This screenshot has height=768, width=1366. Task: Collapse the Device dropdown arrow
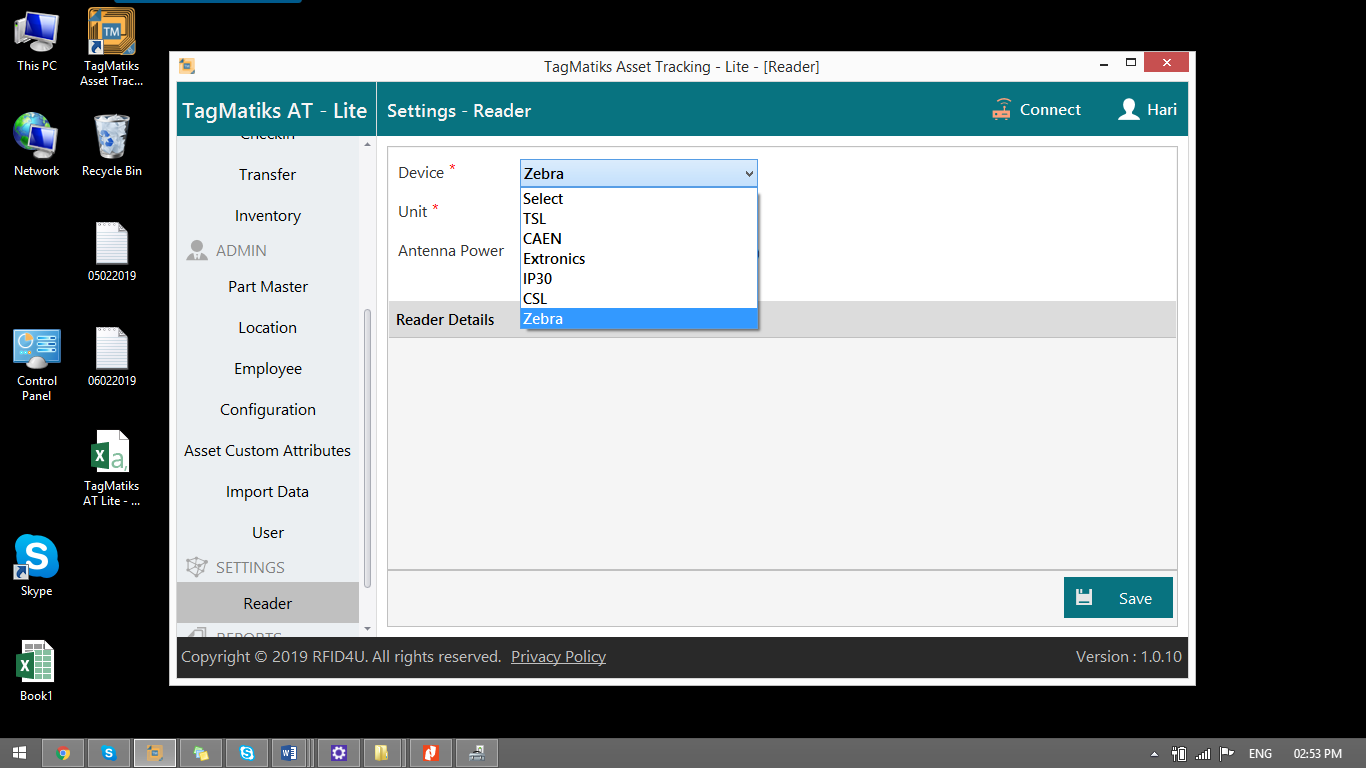coord(748,174)
